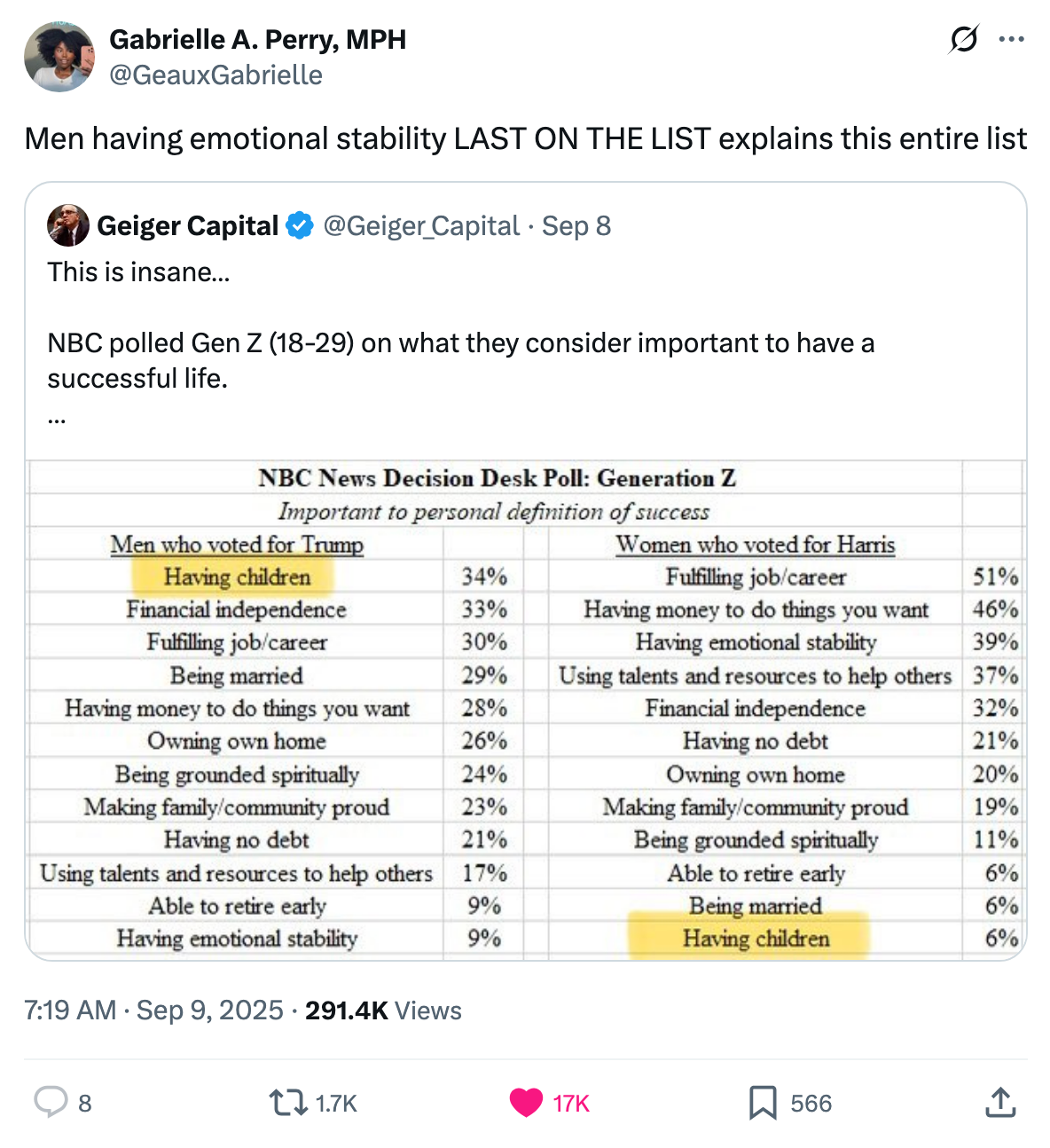Select the bookmark icon

point(762,1103)
